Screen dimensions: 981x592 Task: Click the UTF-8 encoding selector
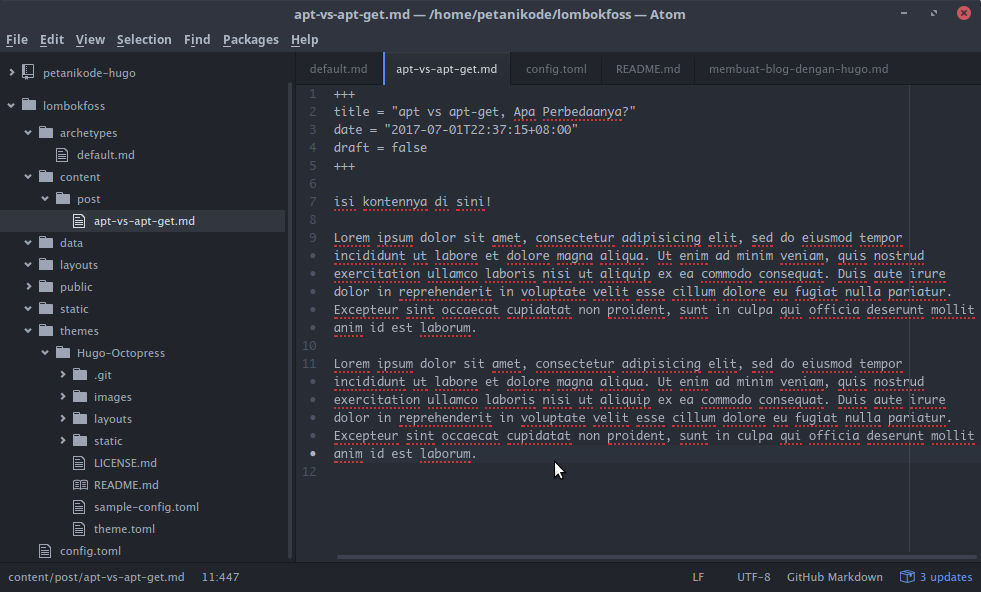point(753,577)
